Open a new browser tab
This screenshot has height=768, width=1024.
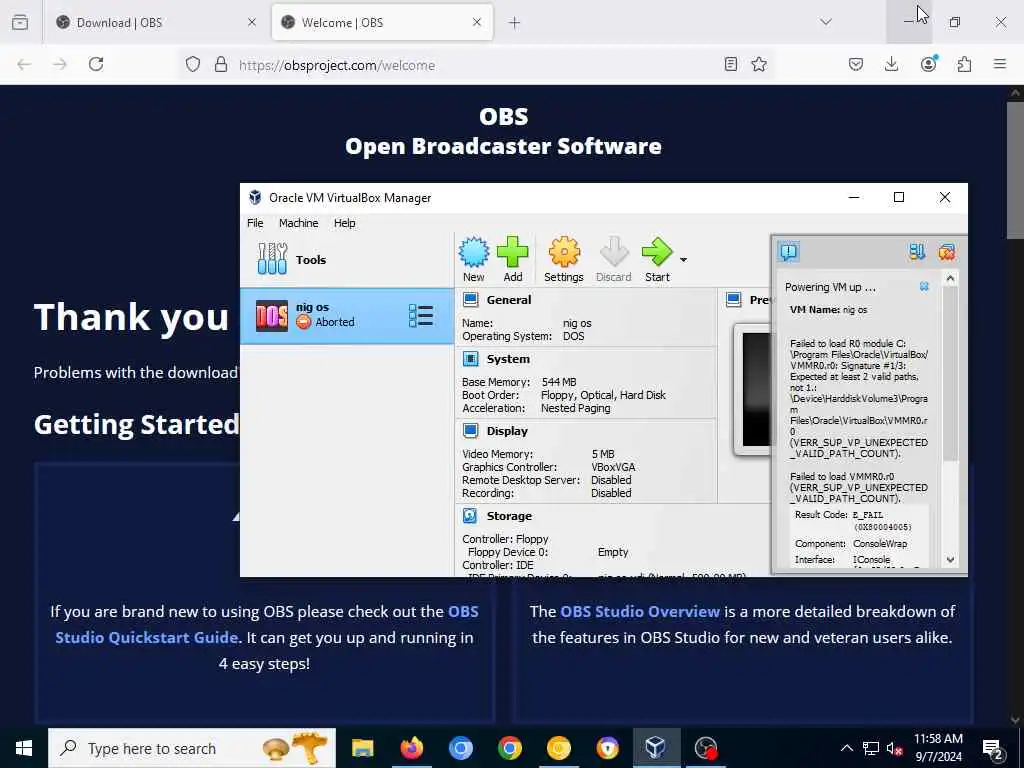[x=515, y=23]
